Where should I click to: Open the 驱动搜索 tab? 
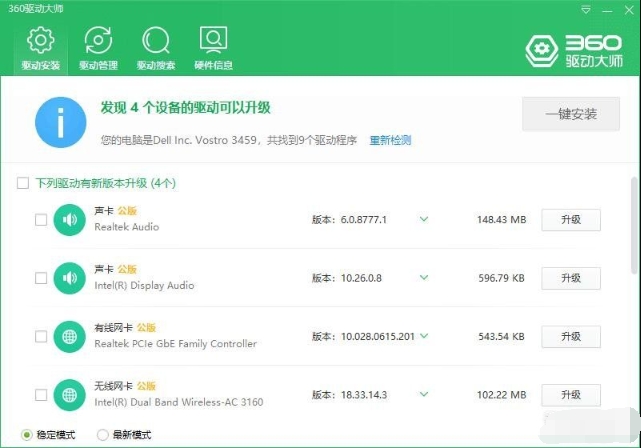pos(156,48)
